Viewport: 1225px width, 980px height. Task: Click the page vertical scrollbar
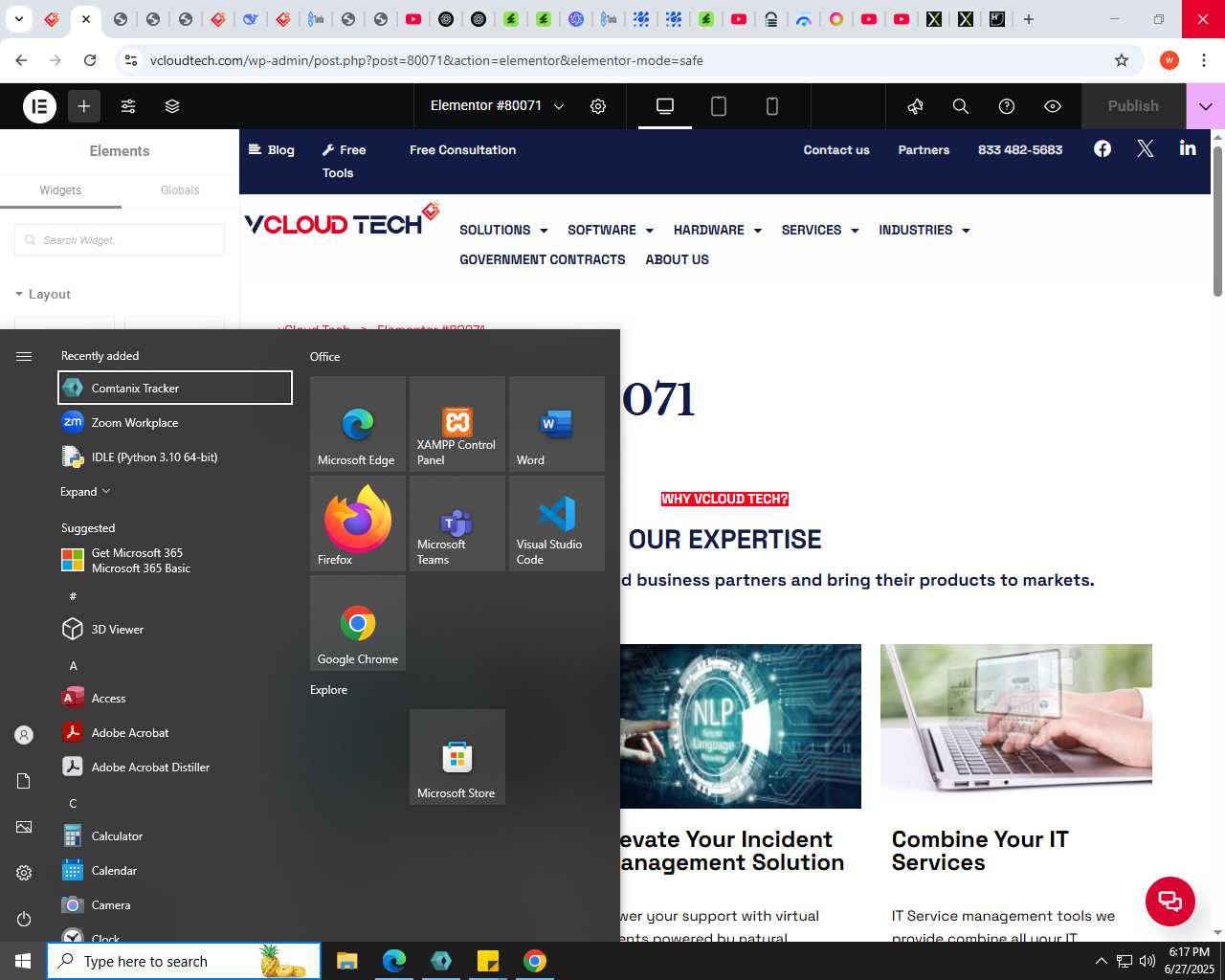pyautogui.click(x=1218, y=222)
